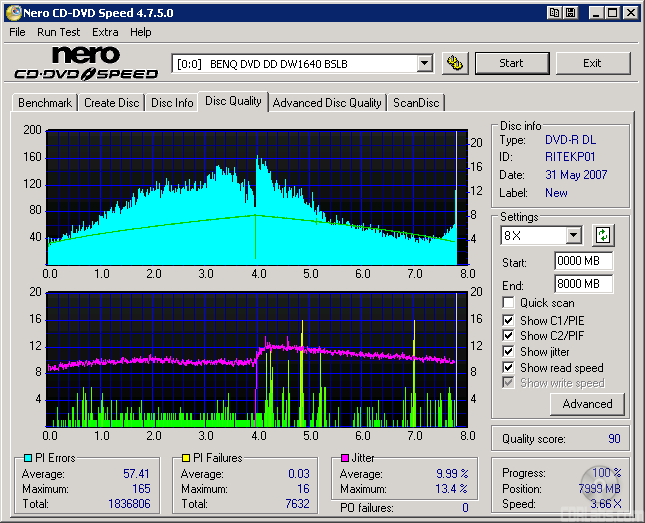This screenshot has width=645, height=523.
Task: Click the copy screenshot icon in title bar
Action: tap(554, 13)
